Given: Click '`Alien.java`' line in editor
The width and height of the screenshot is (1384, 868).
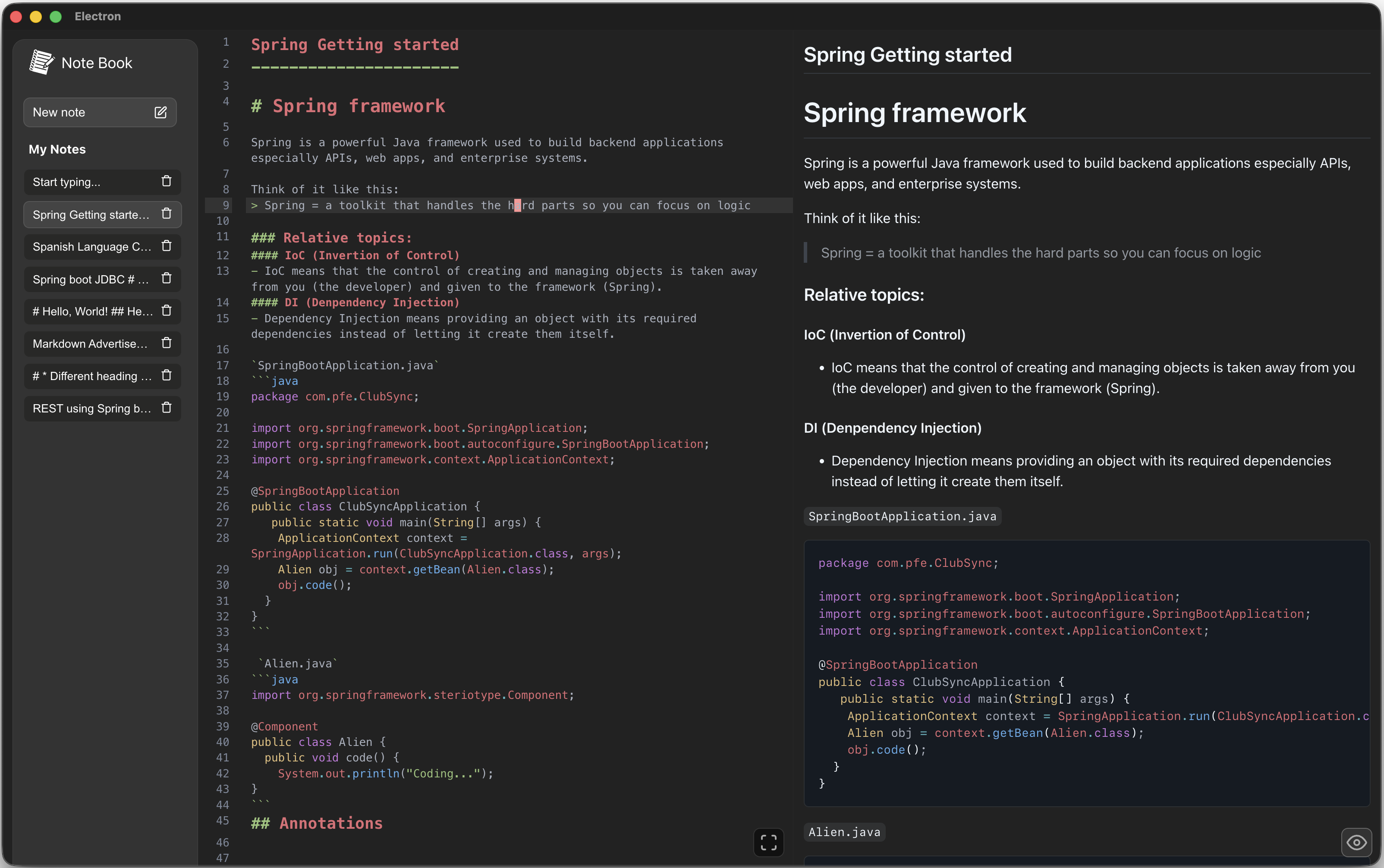Looking at the screenshot, I should 298,664.
